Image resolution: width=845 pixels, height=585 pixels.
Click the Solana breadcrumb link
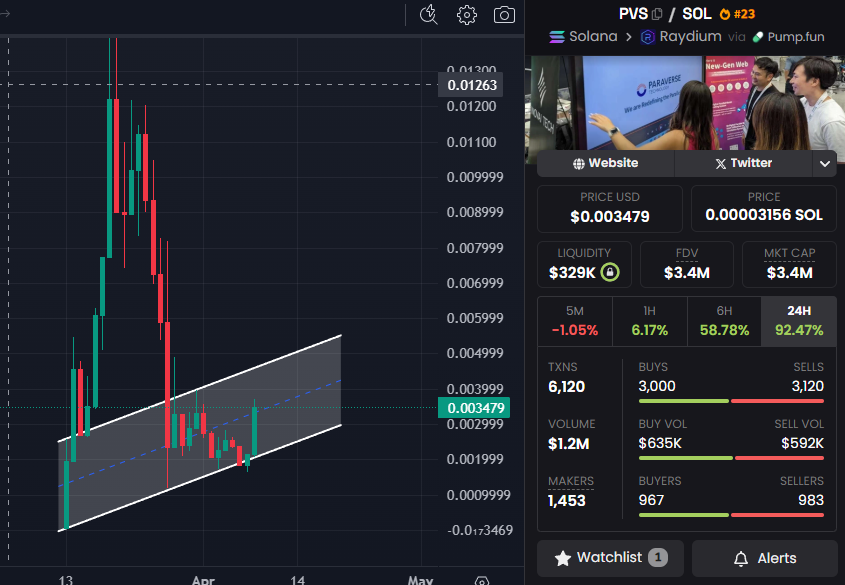click(583, 37)
